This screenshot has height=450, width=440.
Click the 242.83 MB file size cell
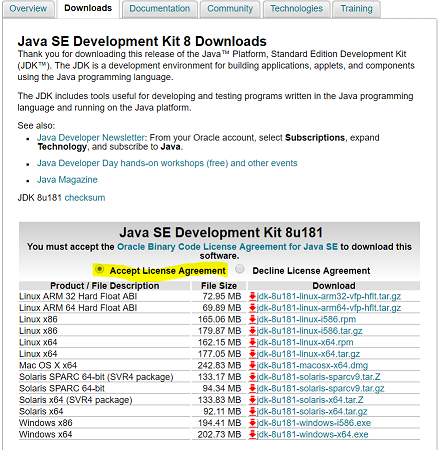click(219, 365)
